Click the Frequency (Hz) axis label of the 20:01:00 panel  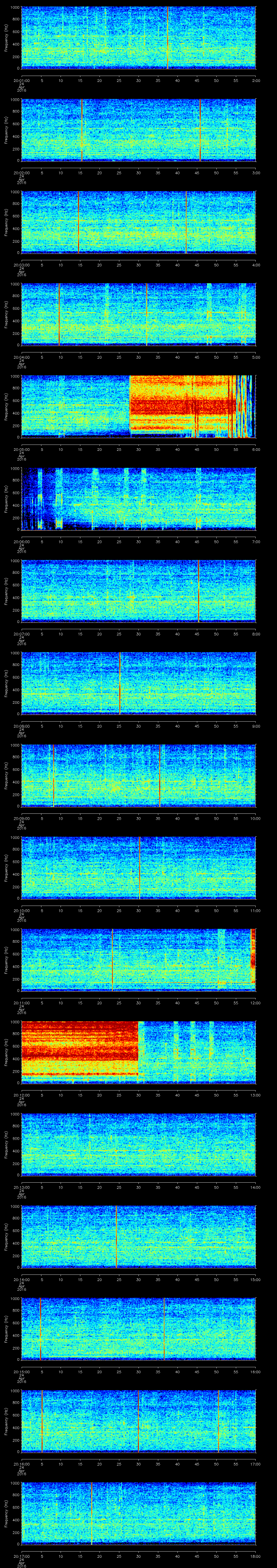(x=6, y=38)
